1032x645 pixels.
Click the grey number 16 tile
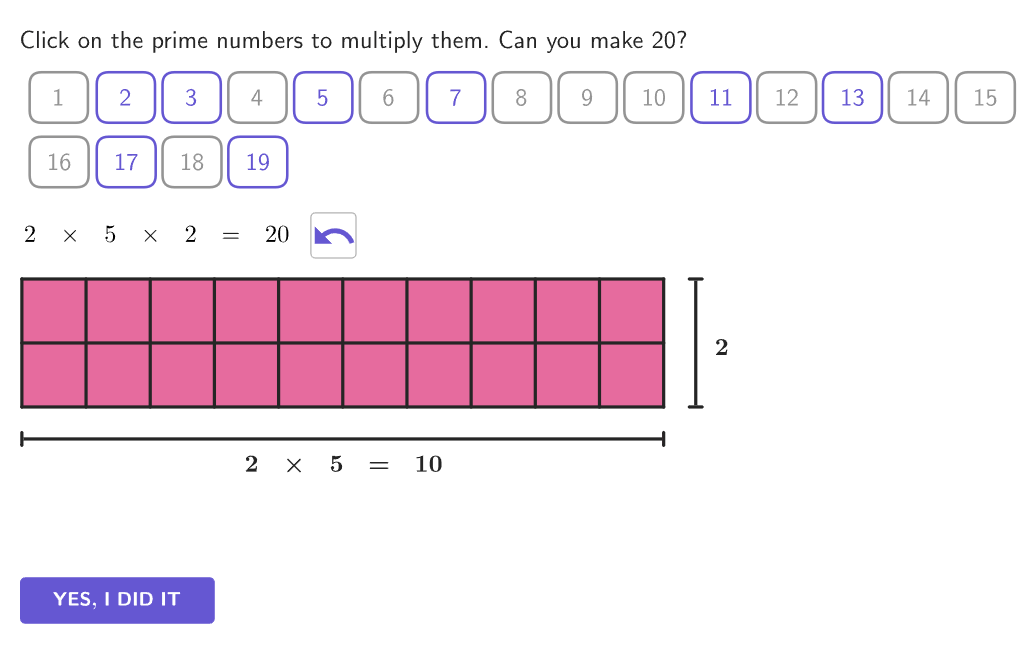click(x=59, y=162)
